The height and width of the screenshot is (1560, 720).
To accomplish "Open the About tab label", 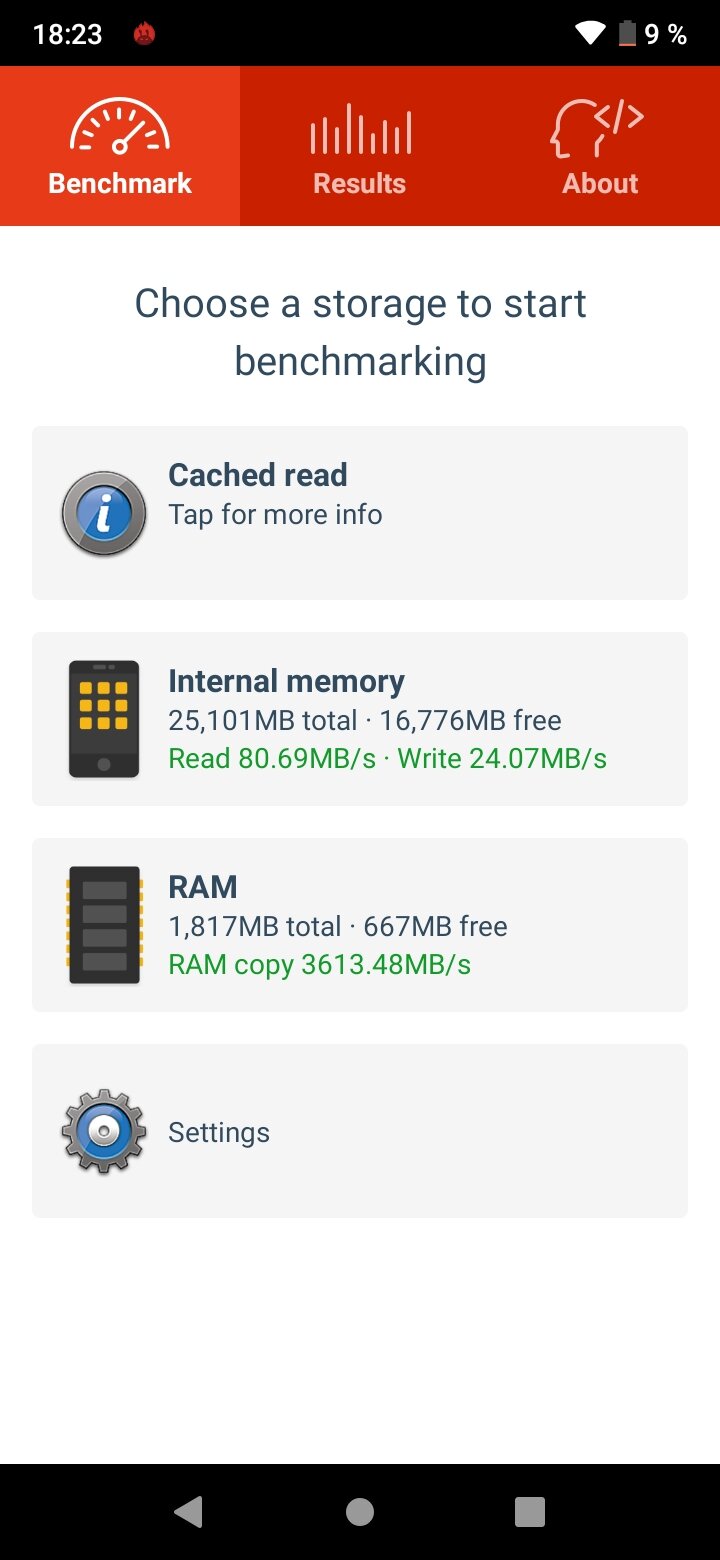I will click(x=600, y=184).
